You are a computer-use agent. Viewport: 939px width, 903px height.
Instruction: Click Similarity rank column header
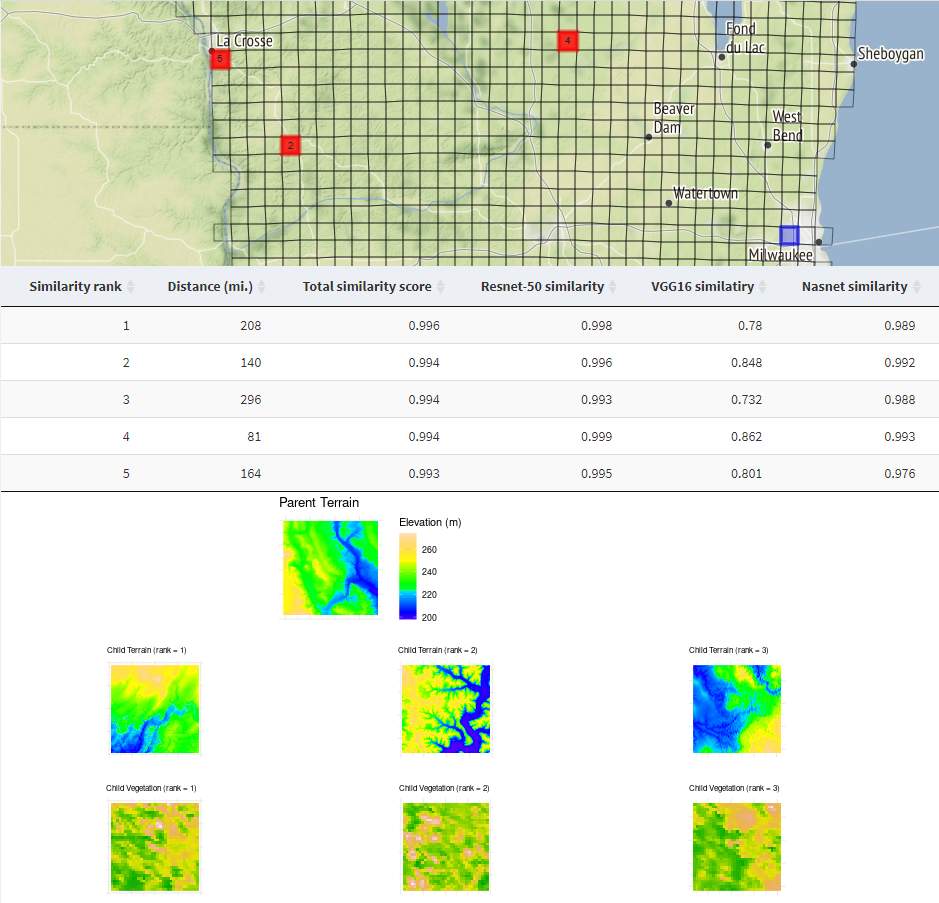coord(75,287)
